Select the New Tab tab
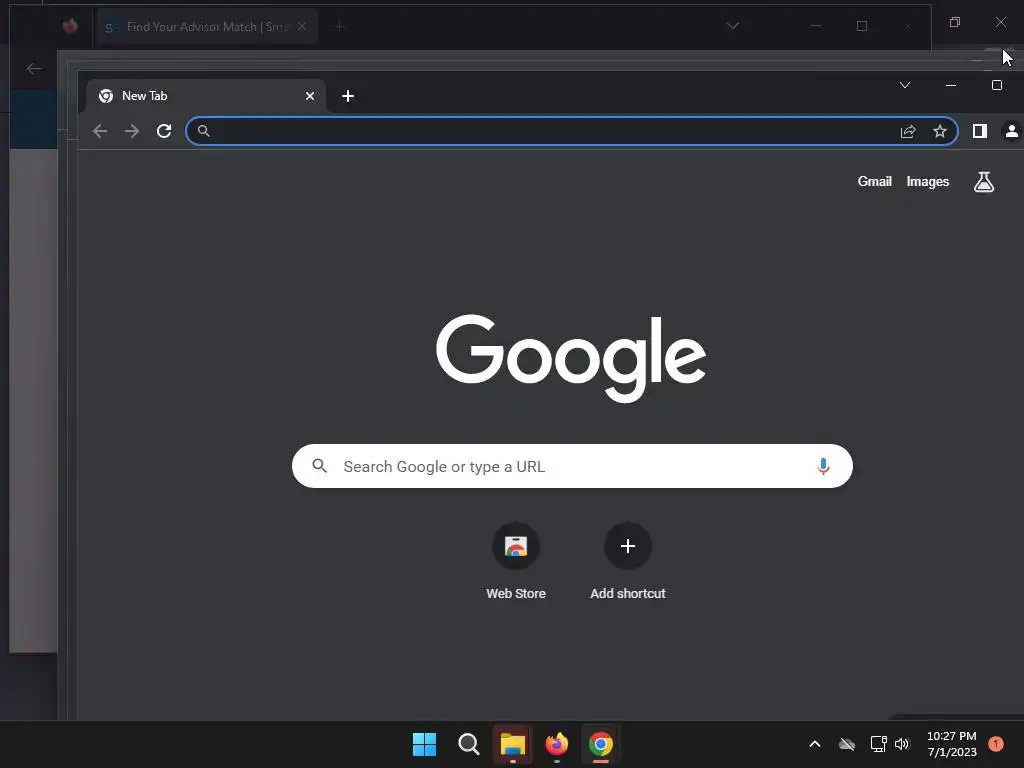Image resolution: width=1024 pixels, height=768 pixels. point(206,96)
